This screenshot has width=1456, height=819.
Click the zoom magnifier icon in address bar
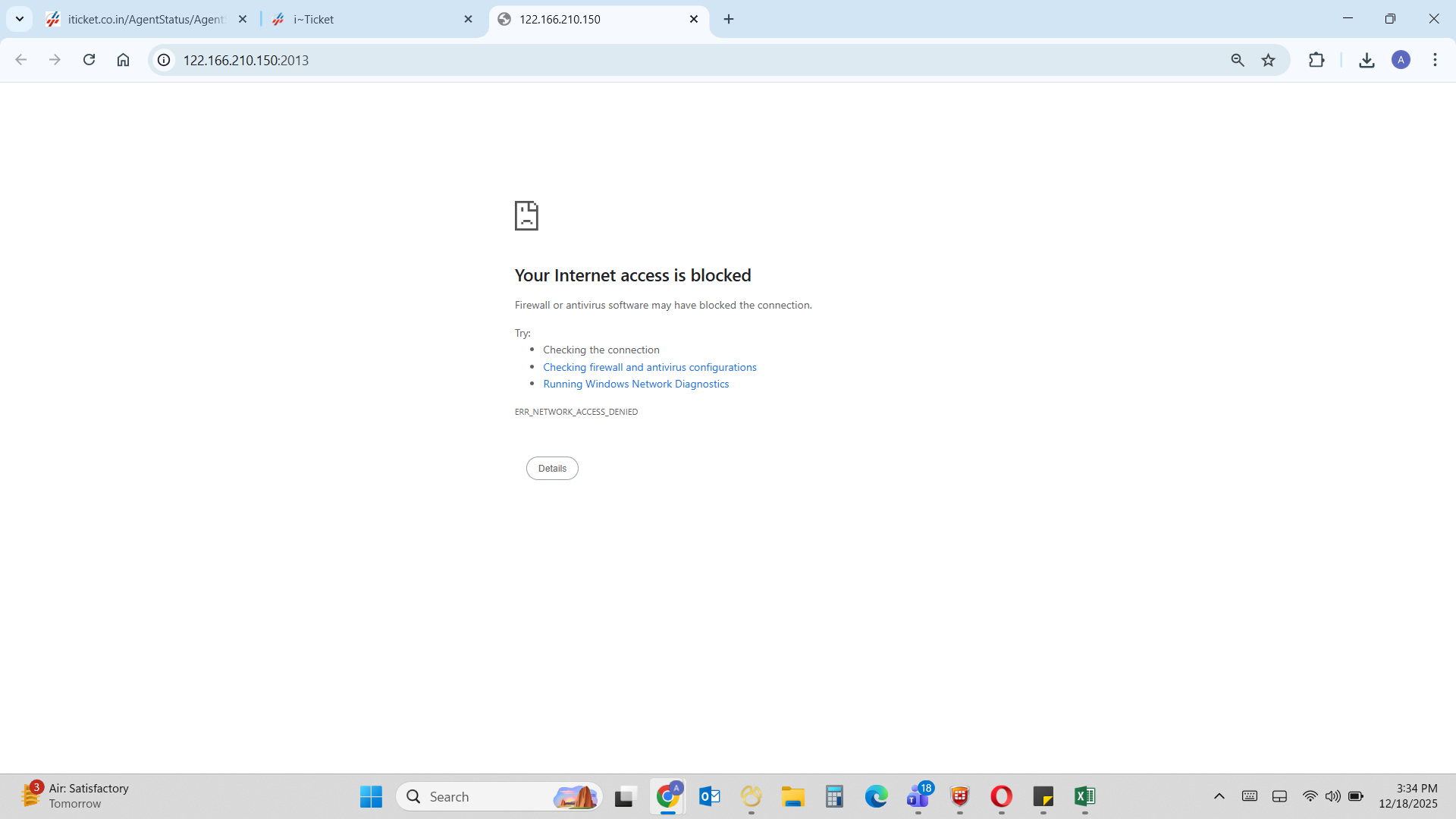(x=1238, y=60)
